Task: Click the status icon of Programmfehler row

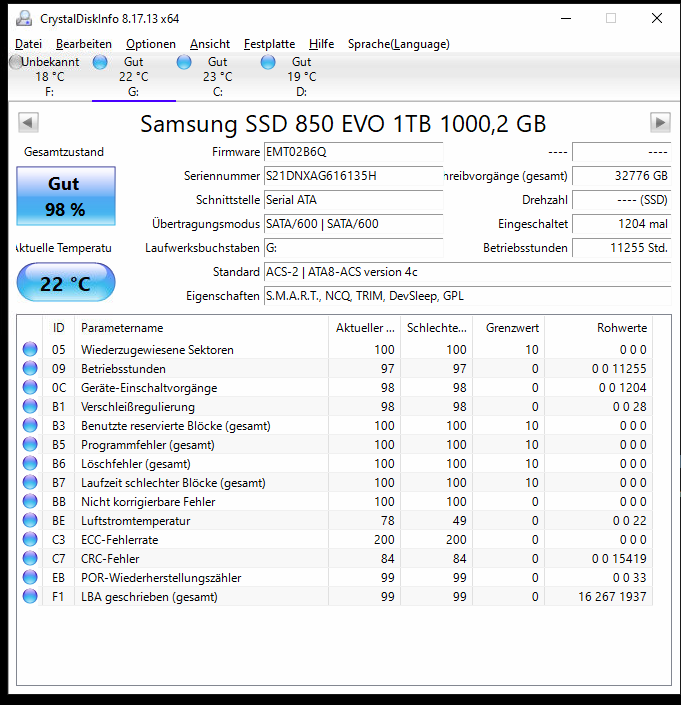Action: (30, 444)
